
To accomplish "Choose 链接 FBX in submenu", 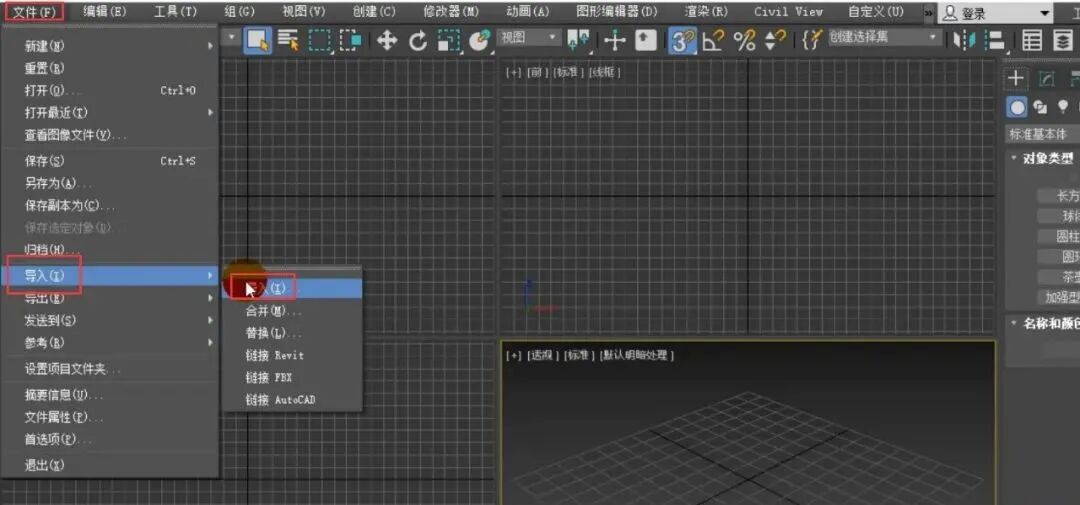I will click(293, 378).
